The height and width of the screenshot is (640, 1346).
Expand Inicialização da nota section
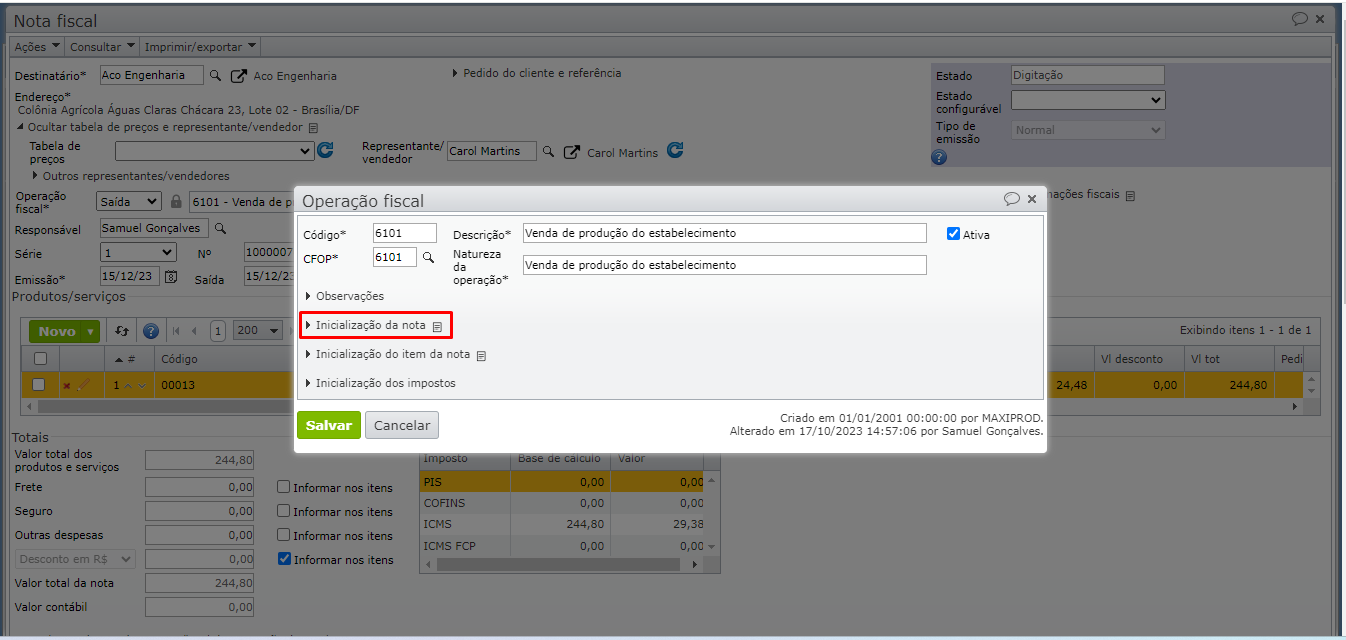point(365,325)
